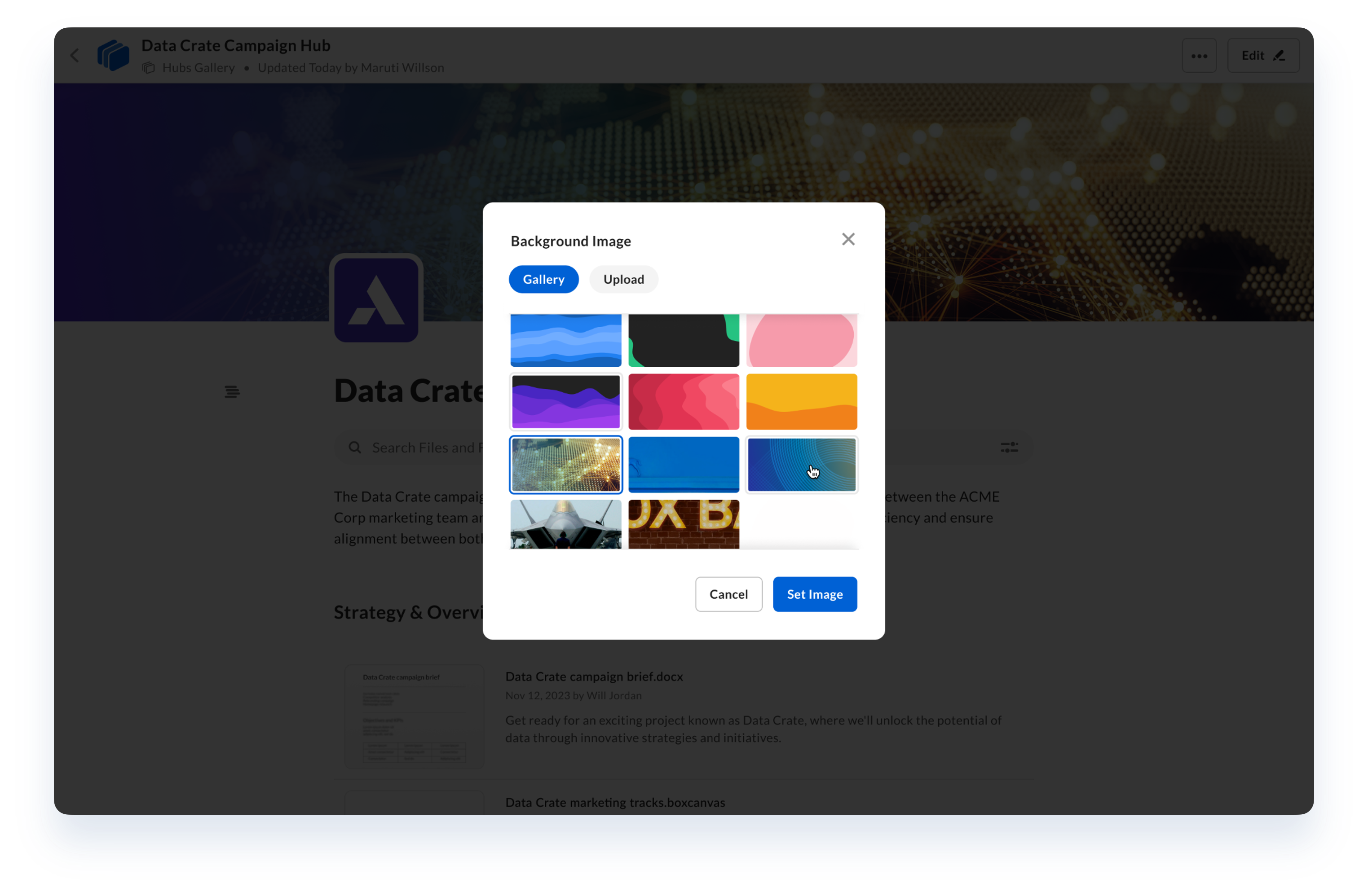The height and width of the screenshot is (896, 1368).
Task: Open the Hubs Gallery breadcrumb link
Action: (x=199, y=68)
